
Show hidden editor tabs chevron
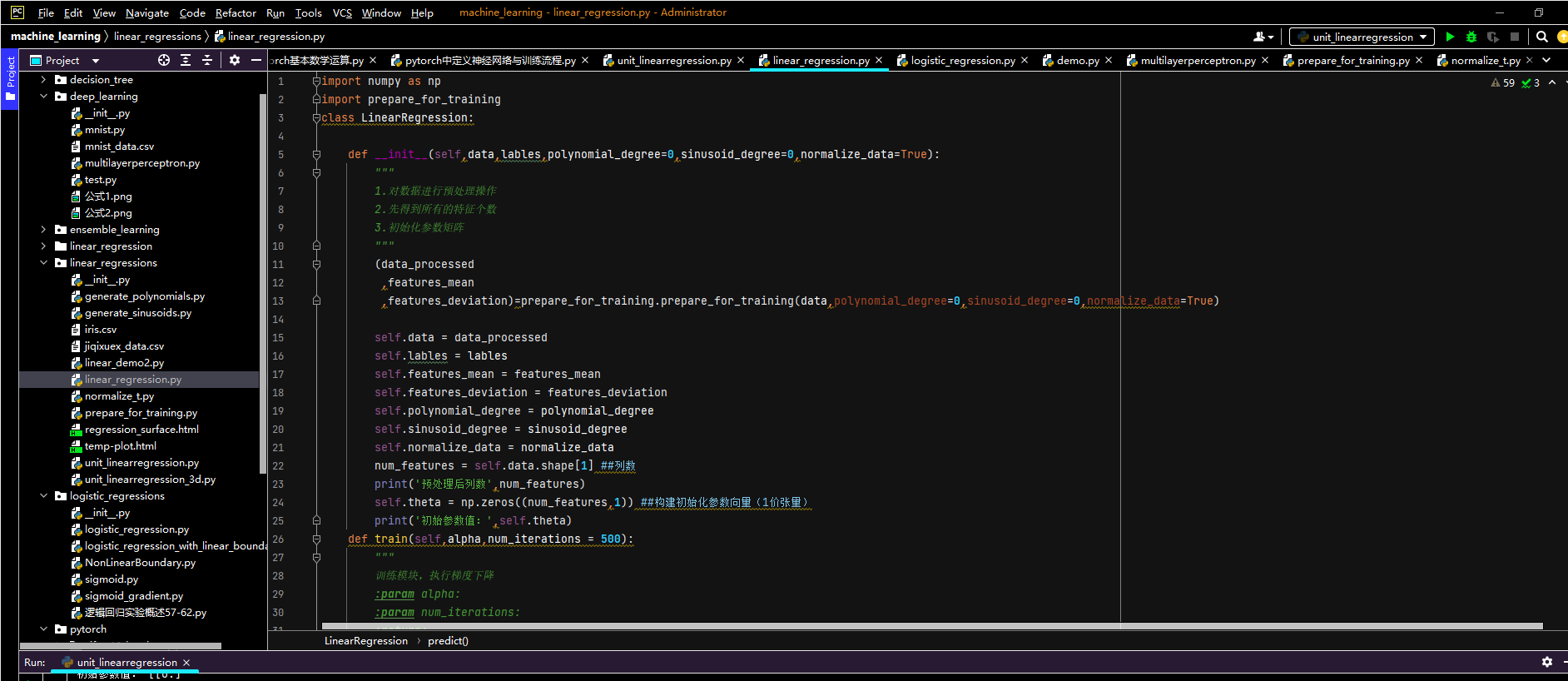pyautogui.click(x=1546, y=60)
